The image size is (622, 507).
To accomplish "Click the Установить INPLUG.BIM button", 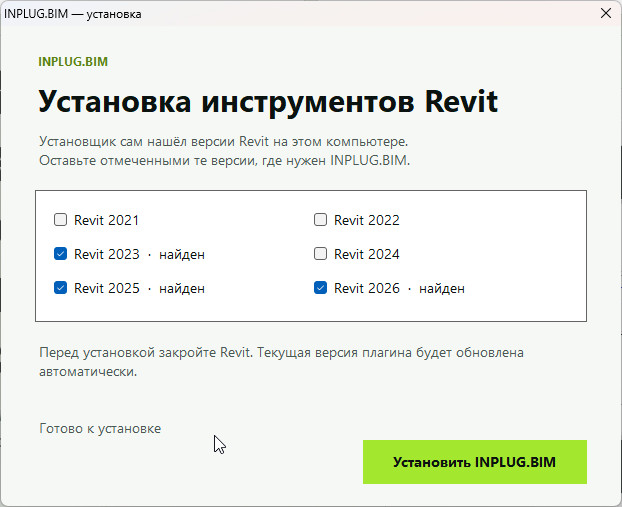I will pos(475,462).
